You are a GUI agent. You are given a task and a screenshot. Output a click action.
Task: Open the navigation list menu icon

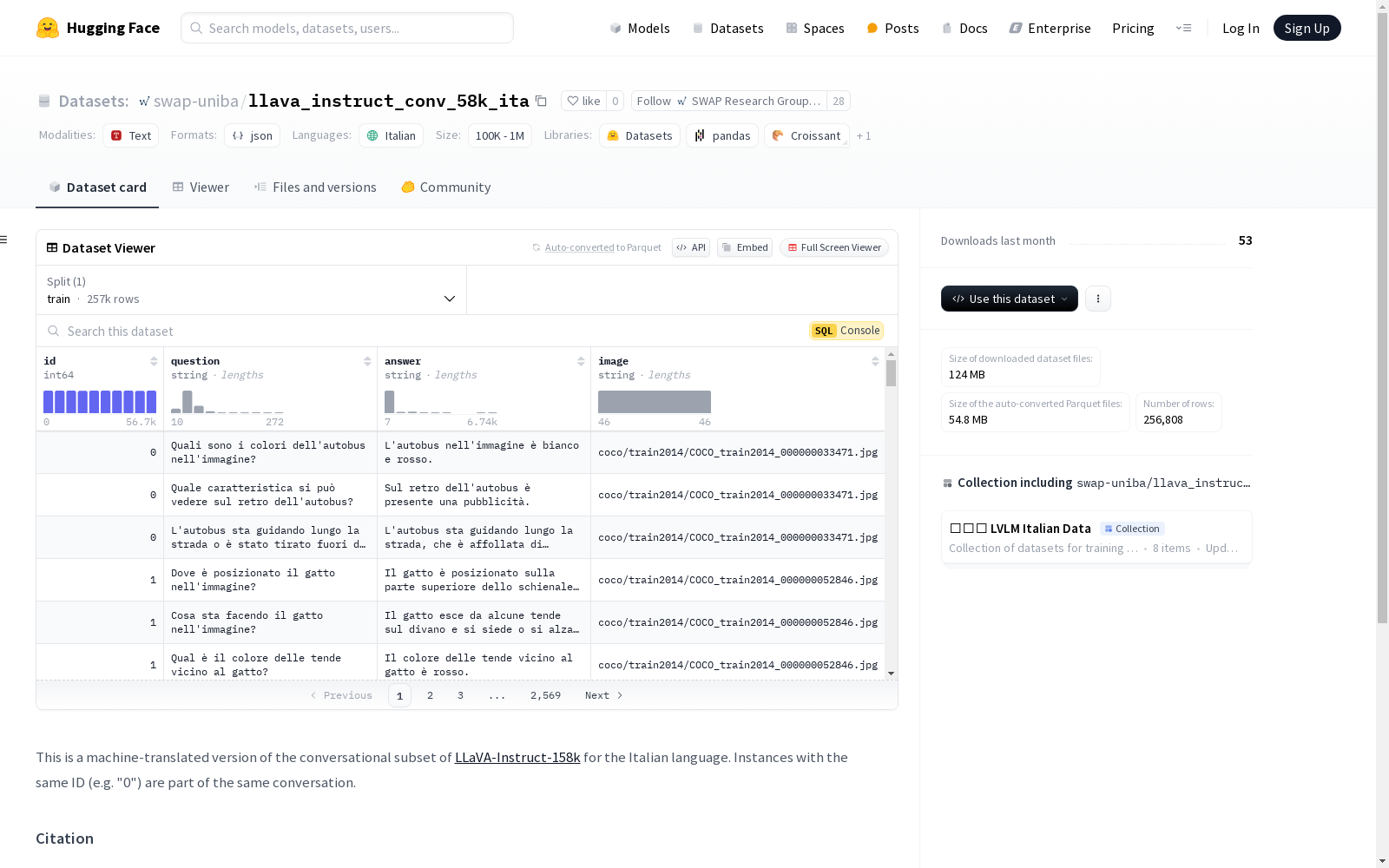click(1183, 28)
